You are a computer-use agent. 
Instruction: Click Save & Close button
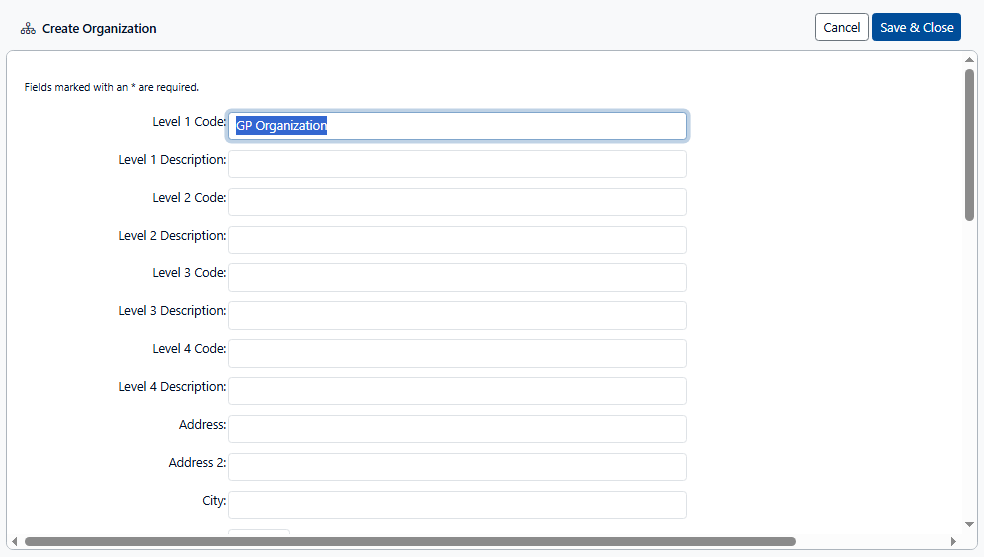[916, 28]
